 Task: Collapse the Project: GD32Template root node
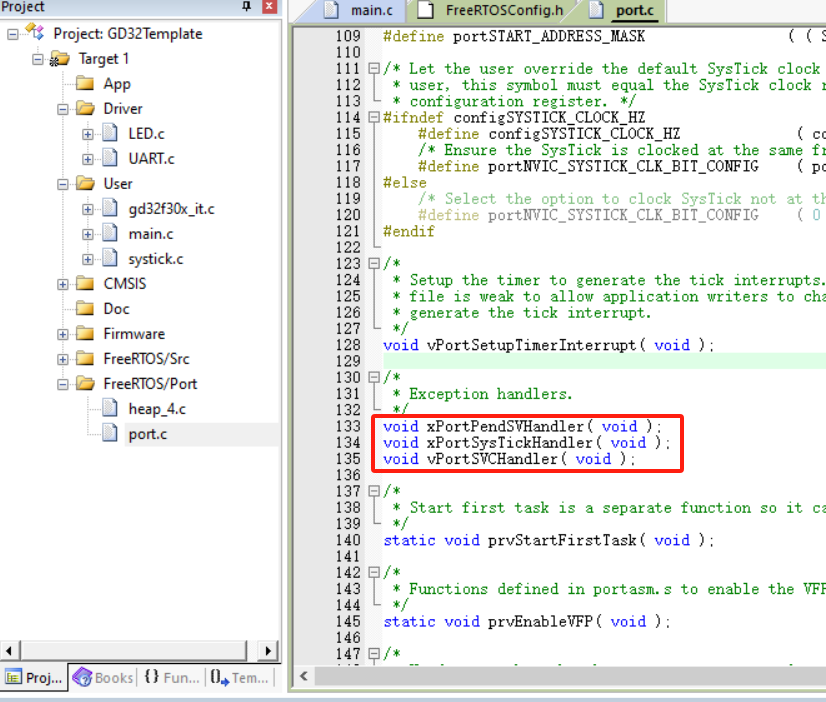coord(13,34)
